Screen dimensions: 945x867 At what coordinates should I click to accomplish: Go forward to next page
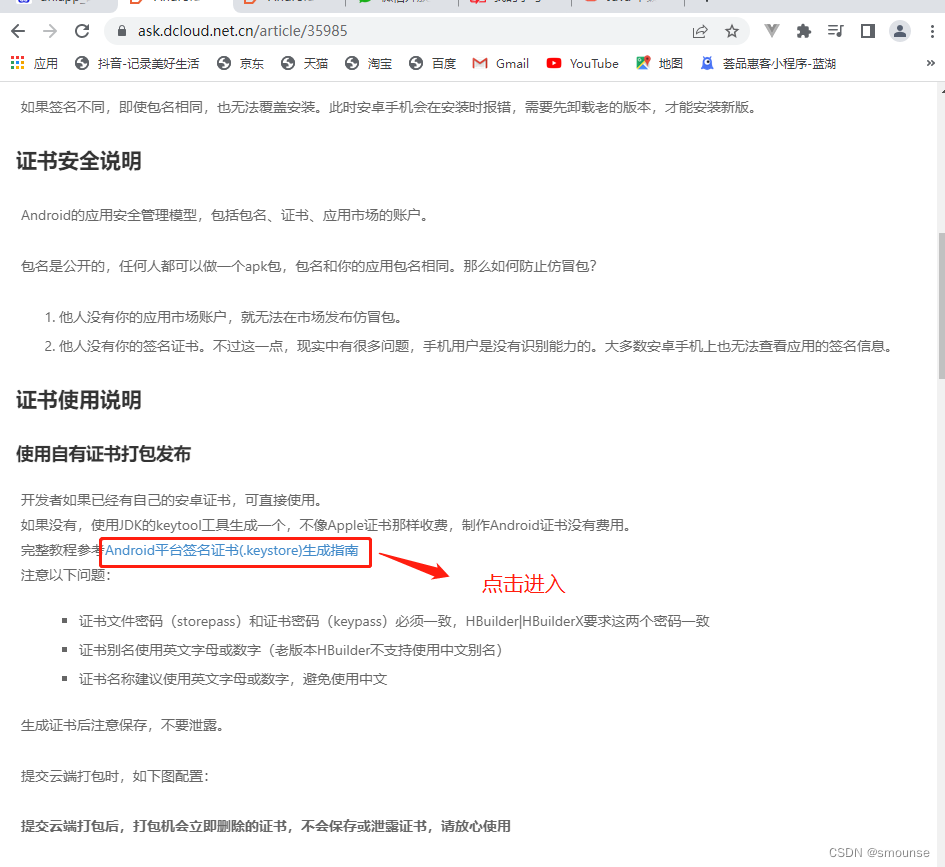(50, 31)
